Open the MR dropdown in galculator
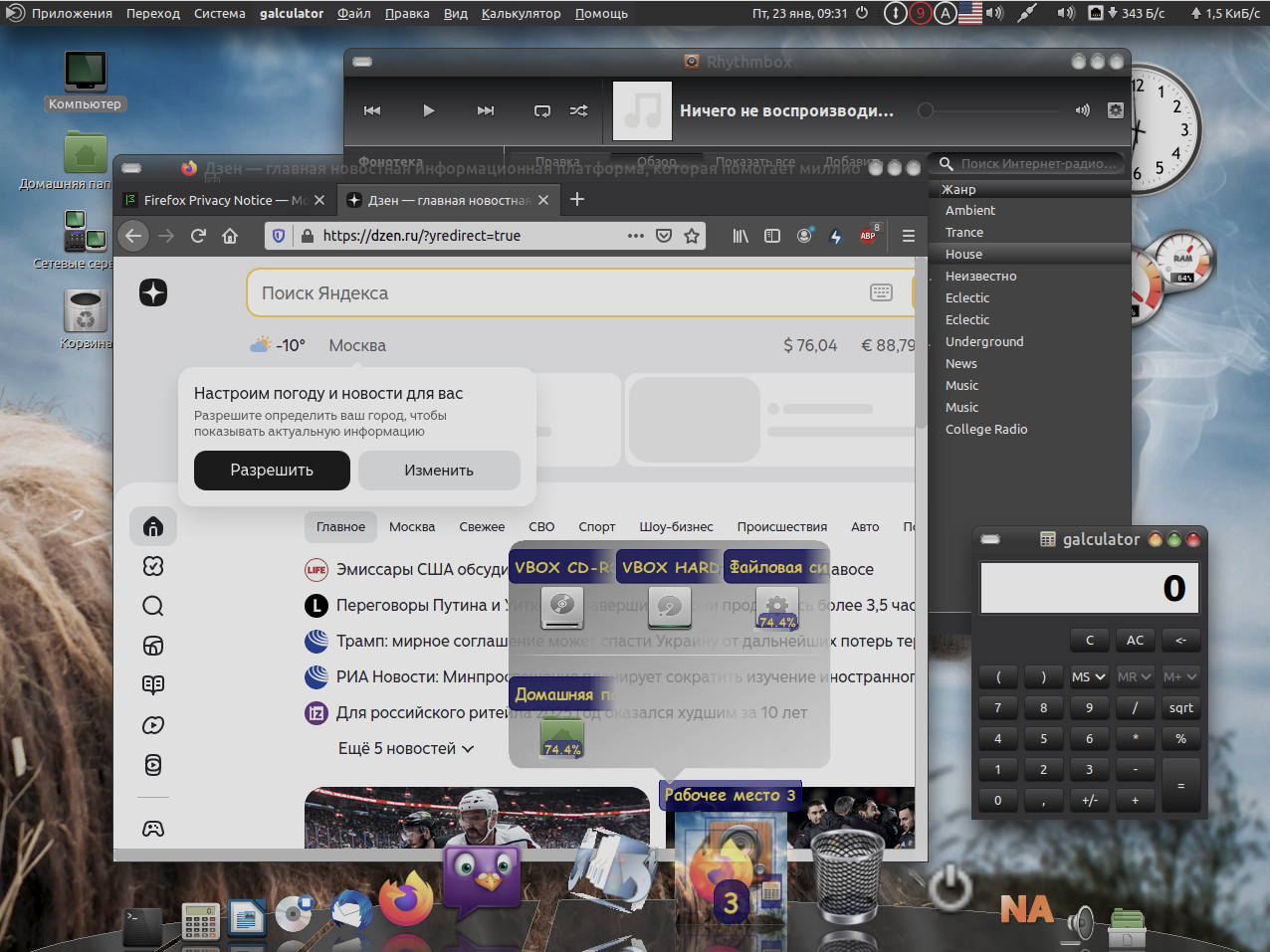 (x=1136, y=676)
